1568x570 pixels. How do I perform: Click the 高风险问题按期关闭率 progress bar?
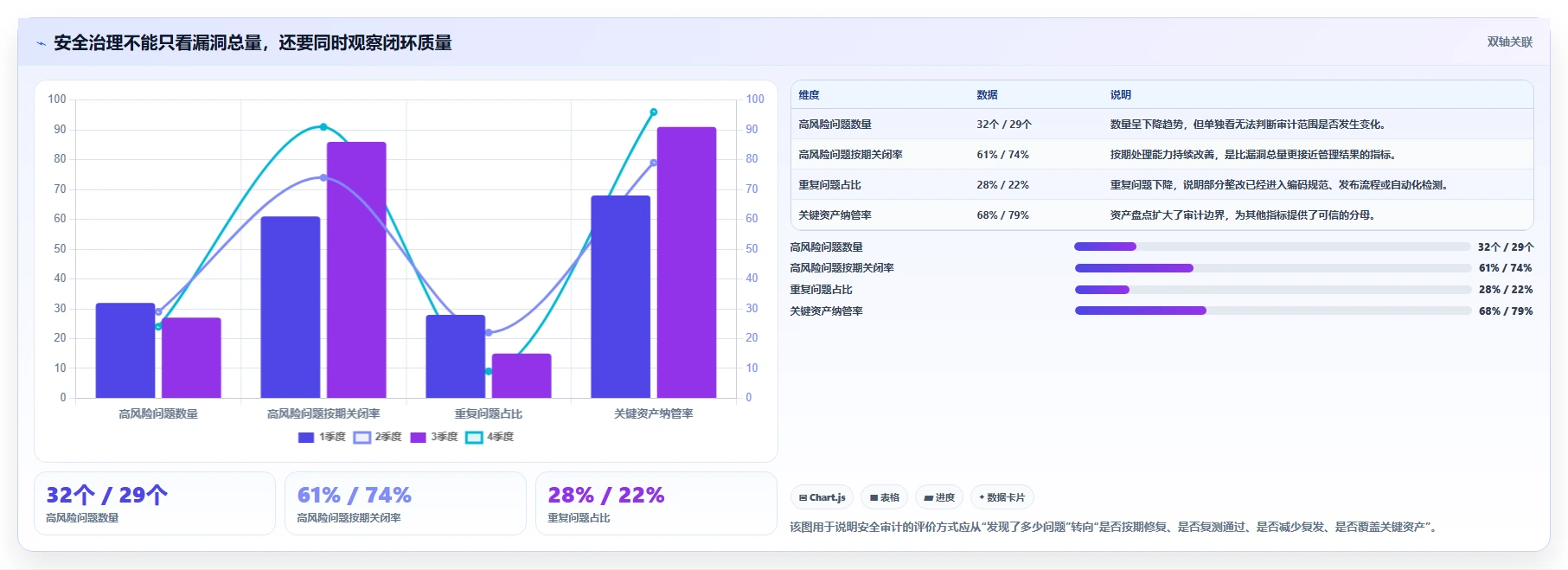pyautogui.click(x=1272, y=268)
